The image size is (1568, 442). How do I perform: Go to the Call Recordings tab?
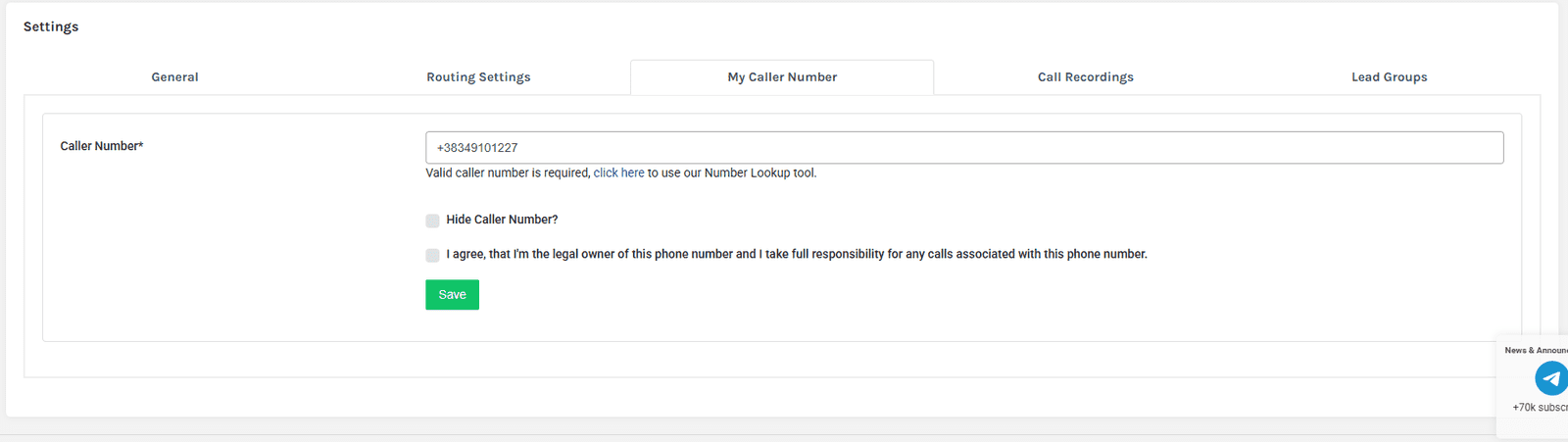[1085, 77]
